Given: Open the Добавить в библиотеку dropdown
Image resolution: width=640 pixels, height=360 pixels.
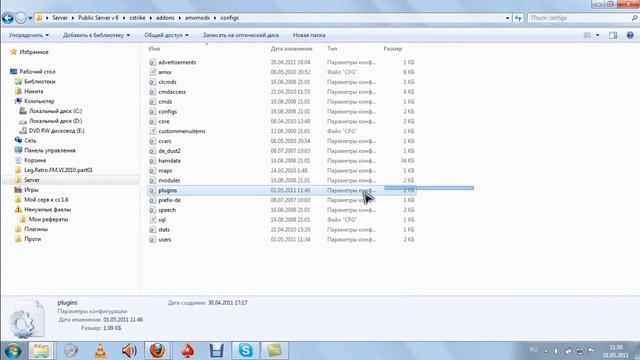Looking at the screenshot, I should click(x=96, y=36).
